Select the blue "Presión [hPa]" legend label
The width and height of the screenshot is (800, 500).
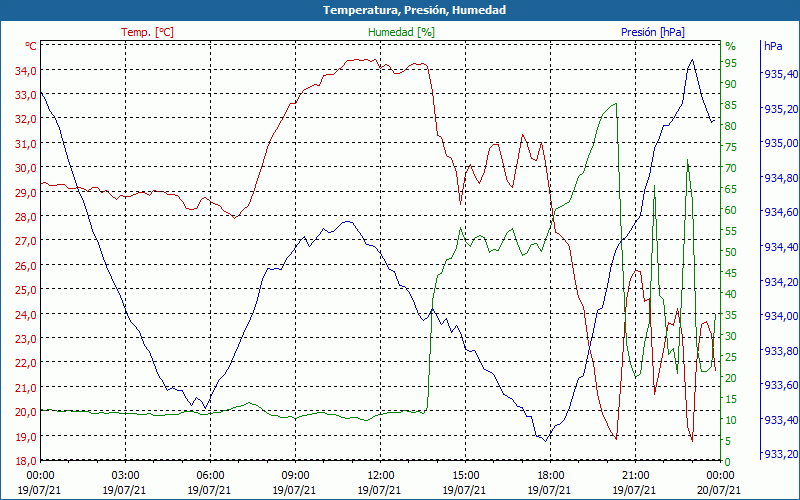[653, 32]
